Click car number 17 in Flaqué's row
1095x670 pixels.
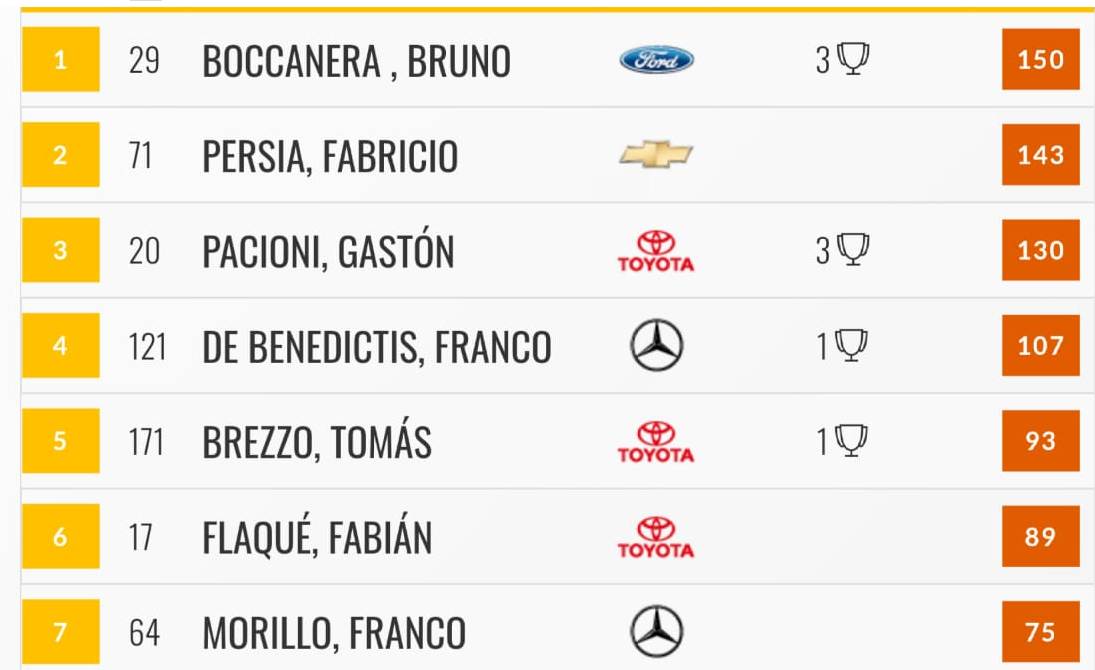[140, 538]
